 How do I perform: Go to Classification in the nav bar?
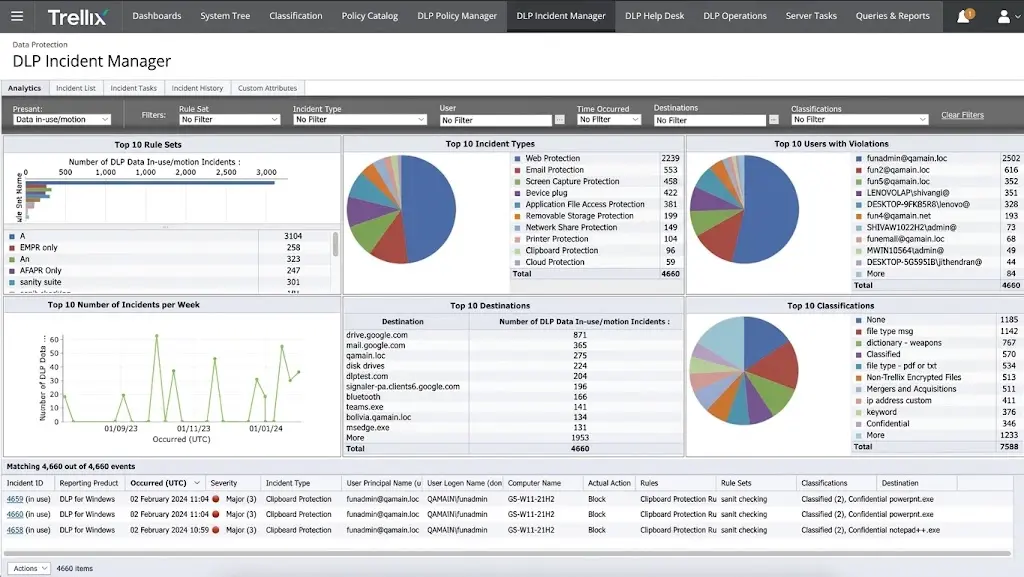click(296, 16)
